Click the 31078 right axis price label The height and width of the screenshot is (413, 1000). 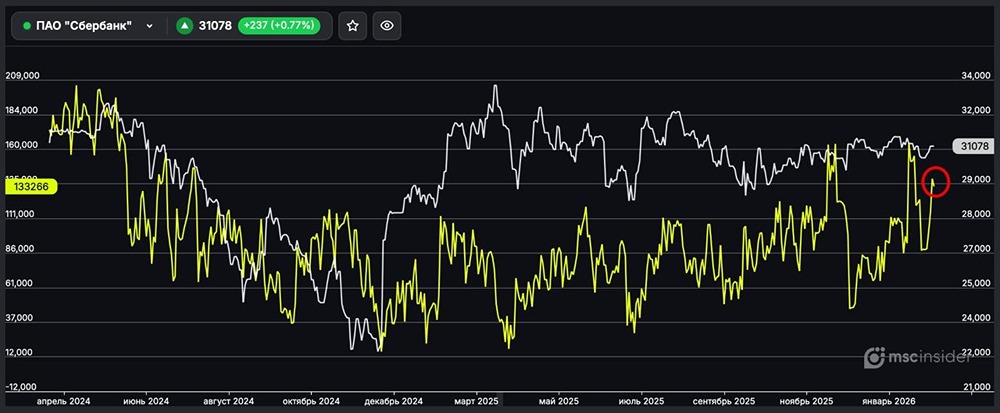(972, 147)
